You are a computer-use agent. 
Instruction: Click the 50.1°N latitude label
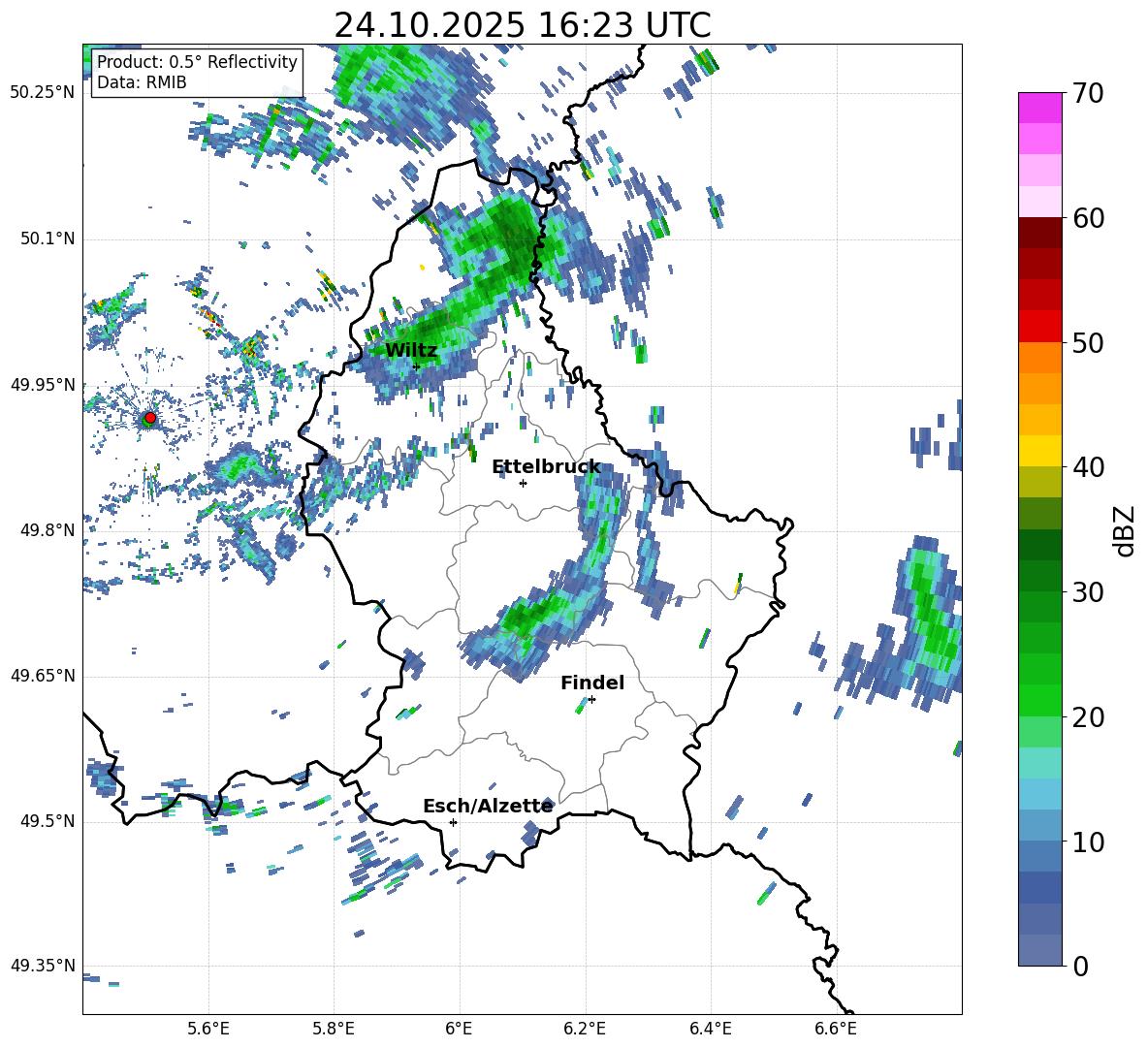(x=47, y=238)
